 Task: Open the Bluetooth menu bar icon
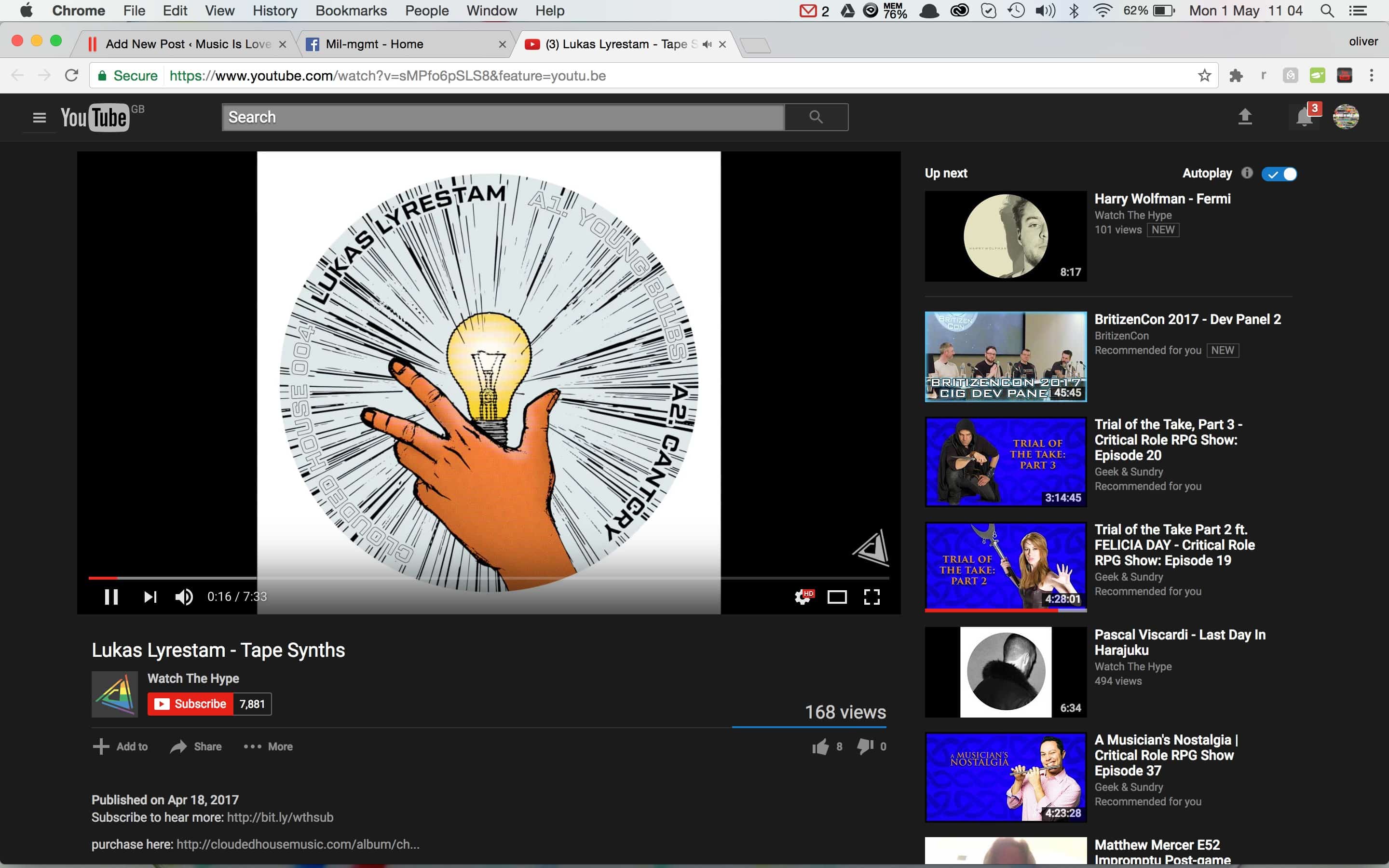[x=1074, y=10]
